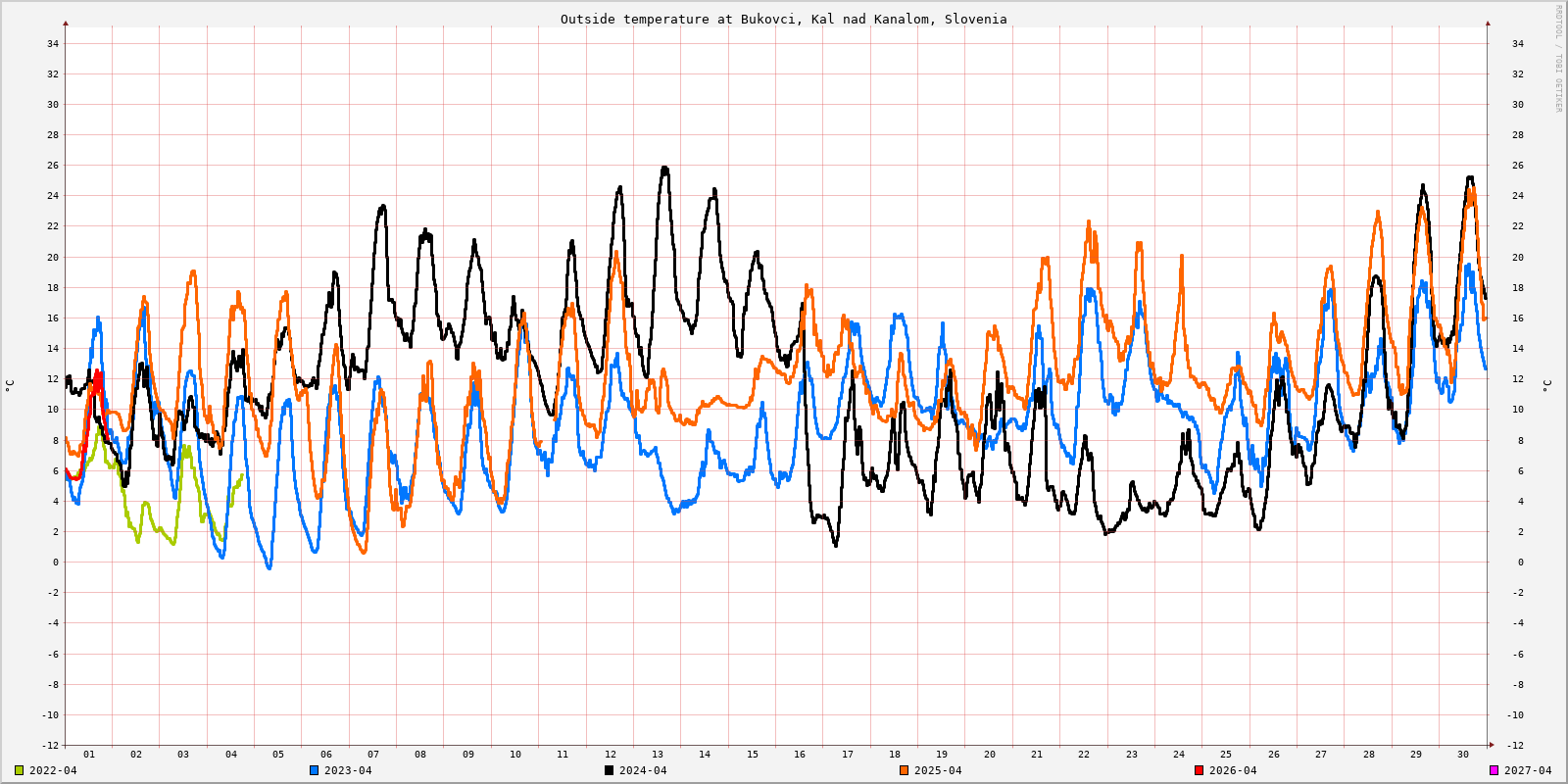Select the 2025-04 legend text label
The image size is (1568, 784).
[938, 770]
